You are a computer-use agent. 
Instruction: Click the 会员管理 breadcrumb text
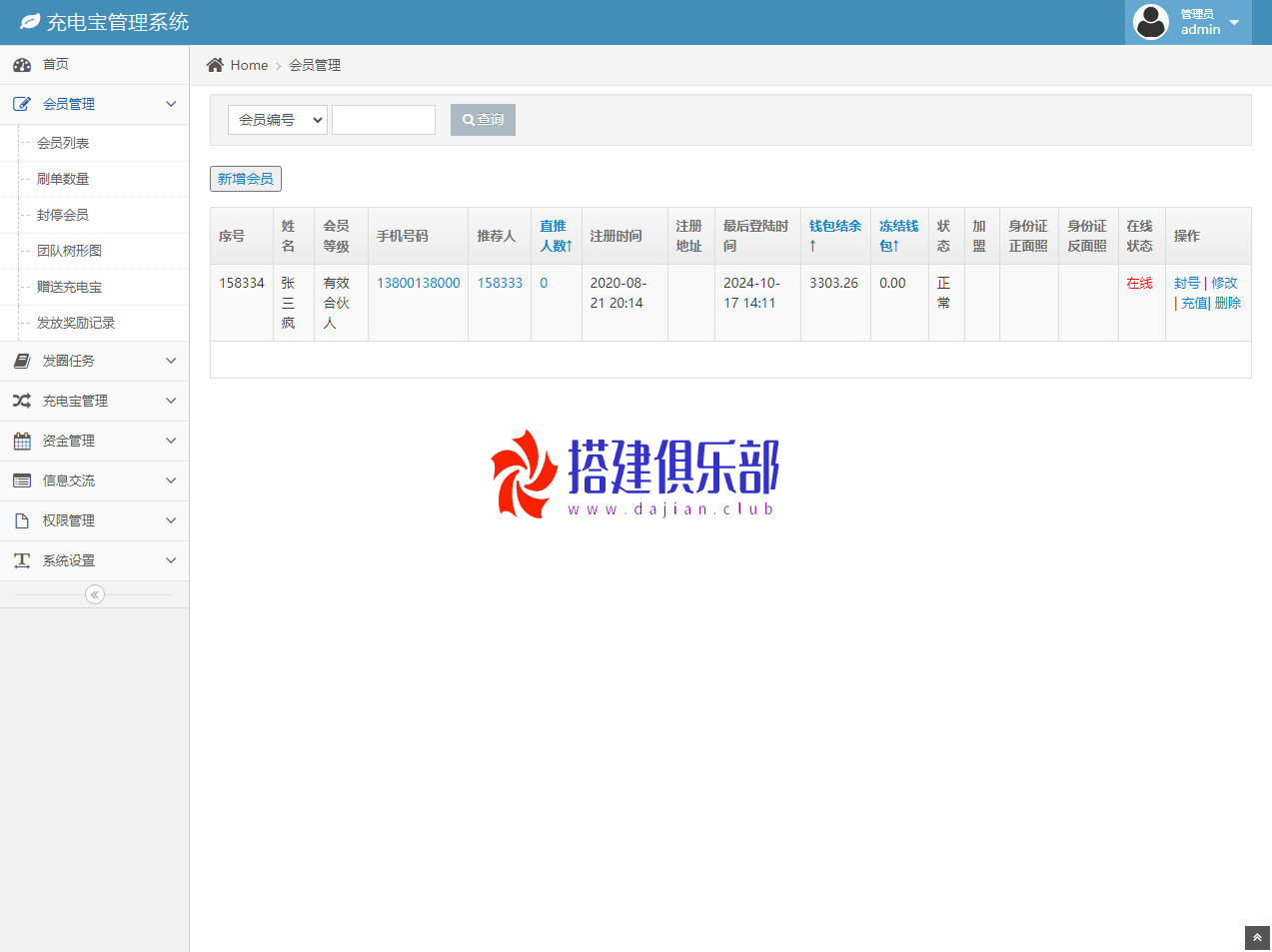(315, 65)
